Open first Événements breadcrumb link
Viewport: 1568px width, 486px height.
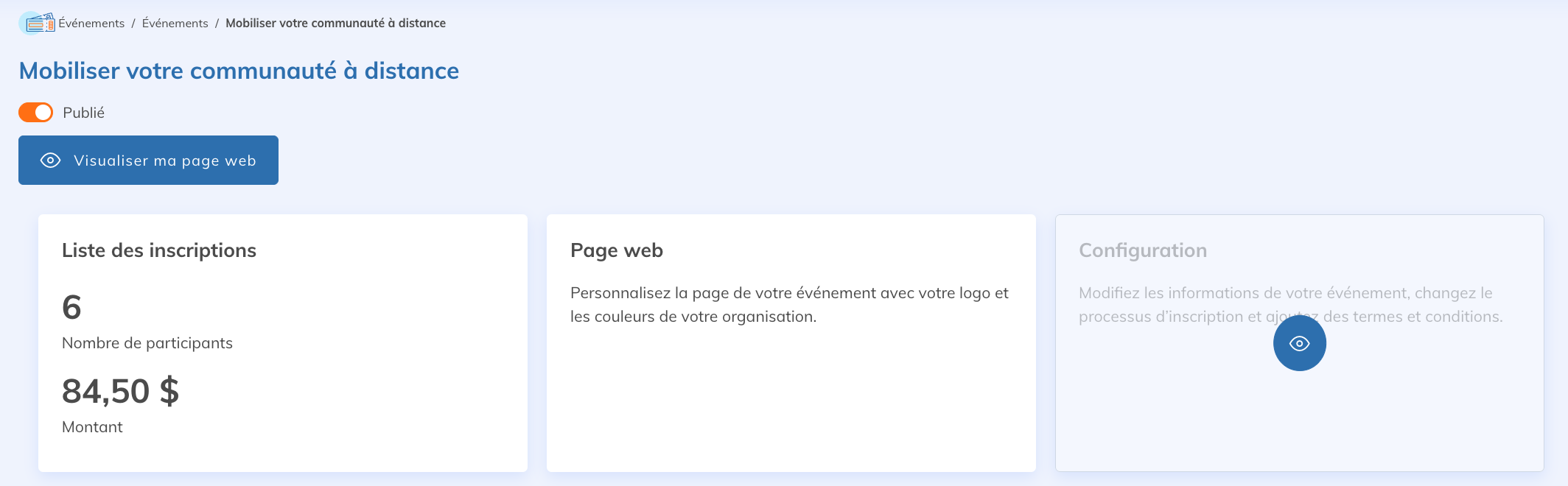pyautogui.click(x=91, y=24)
